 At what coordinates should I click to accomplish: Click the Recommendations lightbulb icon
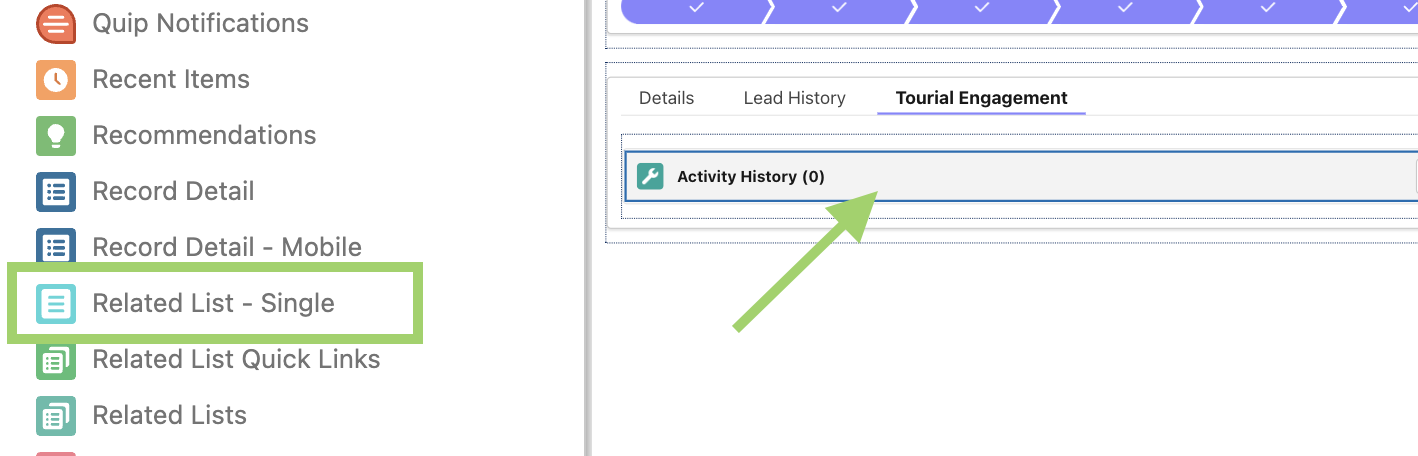[x=56, y=136]
